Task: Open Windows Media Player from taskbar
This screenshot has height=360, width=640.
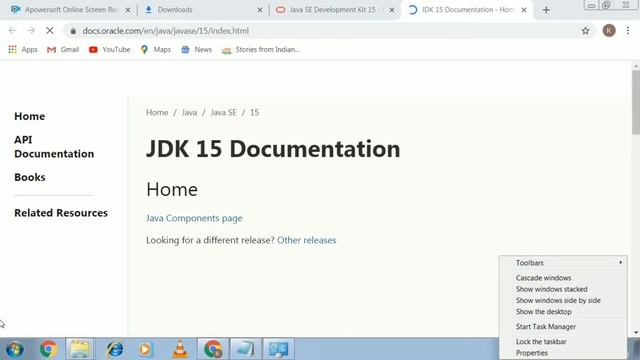Action: click(145, 349)
